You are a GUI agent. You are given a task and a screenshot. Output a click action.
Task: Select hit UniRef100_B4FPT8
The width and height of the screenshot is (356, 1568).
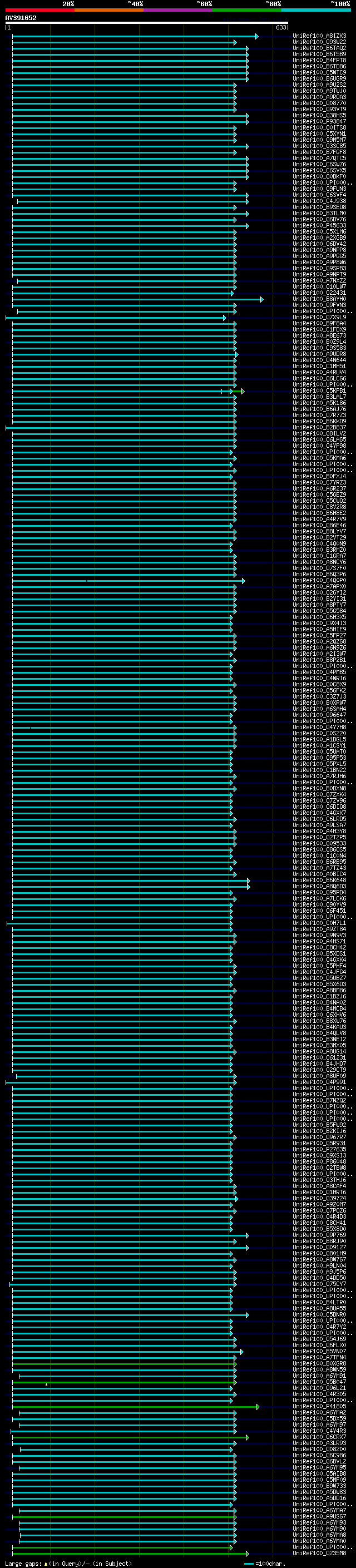coord(319,60)
